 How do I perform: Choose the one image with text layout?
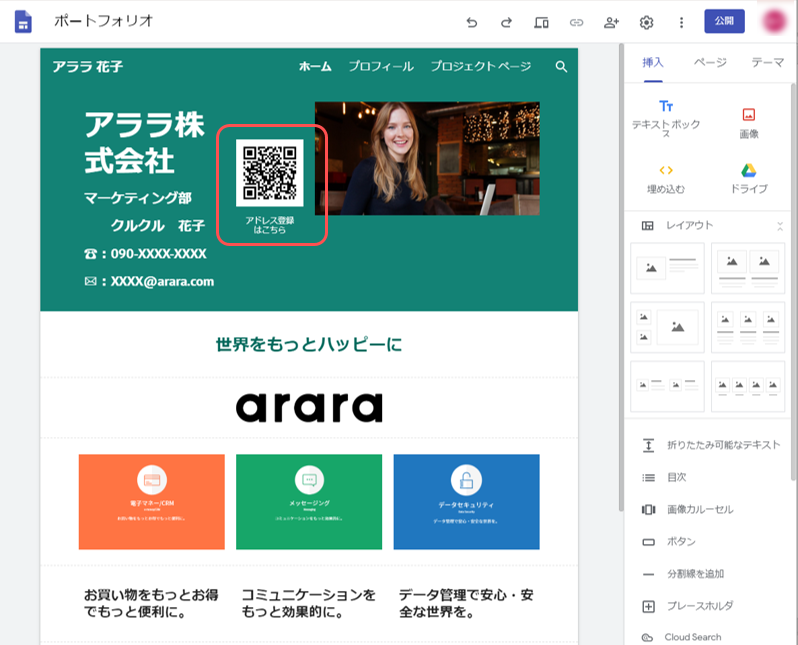(667, 268)
